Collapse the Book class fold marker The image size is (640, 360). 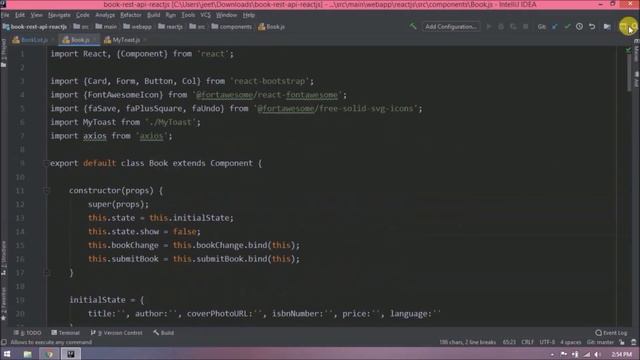46,163
